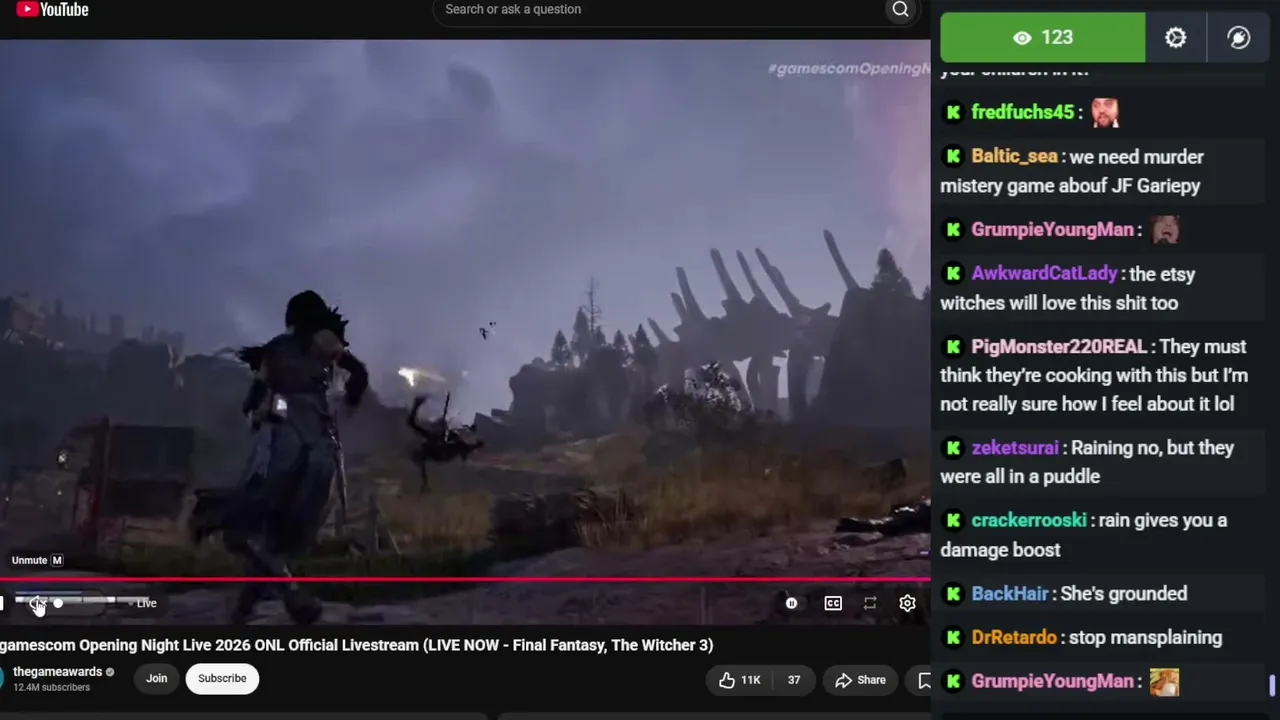Click the emote posted by fredfuchs45

coord(1105,112)
